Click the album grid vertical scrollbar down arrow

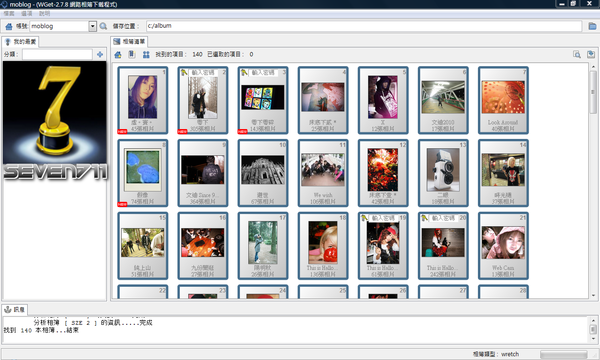(x=593, y=295)
